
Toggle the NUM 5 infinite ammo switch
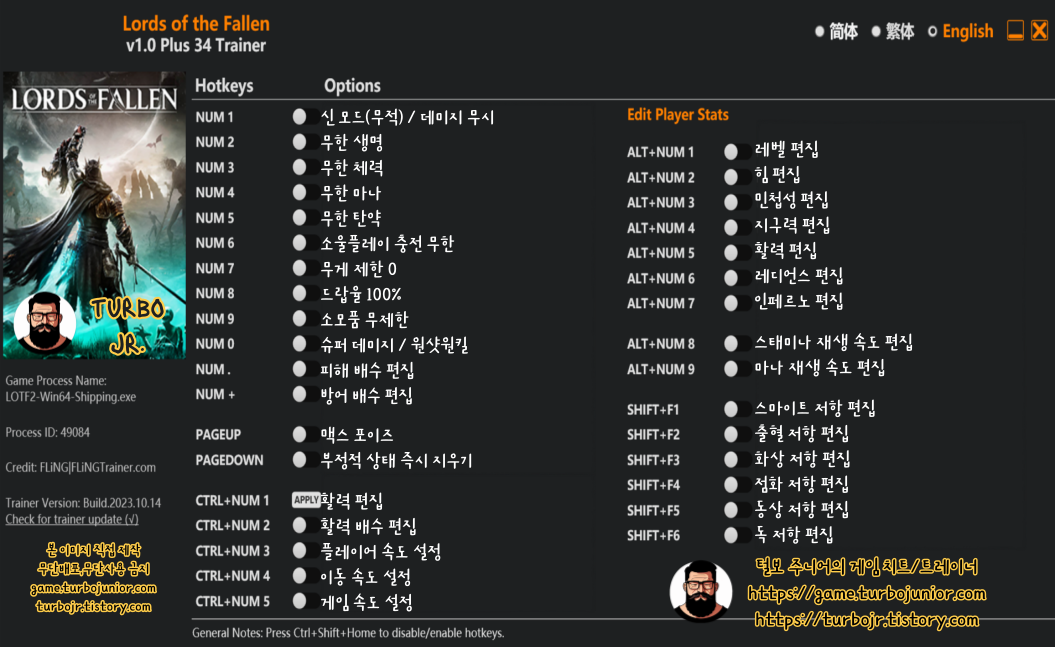305,218
